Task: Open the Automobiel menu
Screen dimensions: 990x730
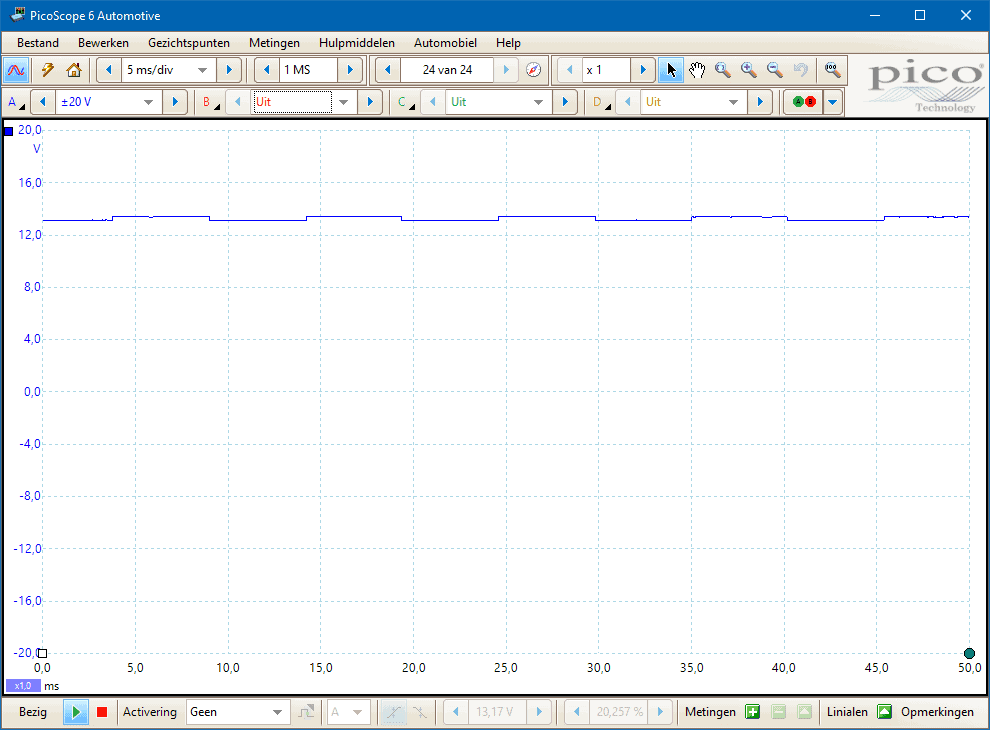Action: pyautogui.click(x=445, y=43)
